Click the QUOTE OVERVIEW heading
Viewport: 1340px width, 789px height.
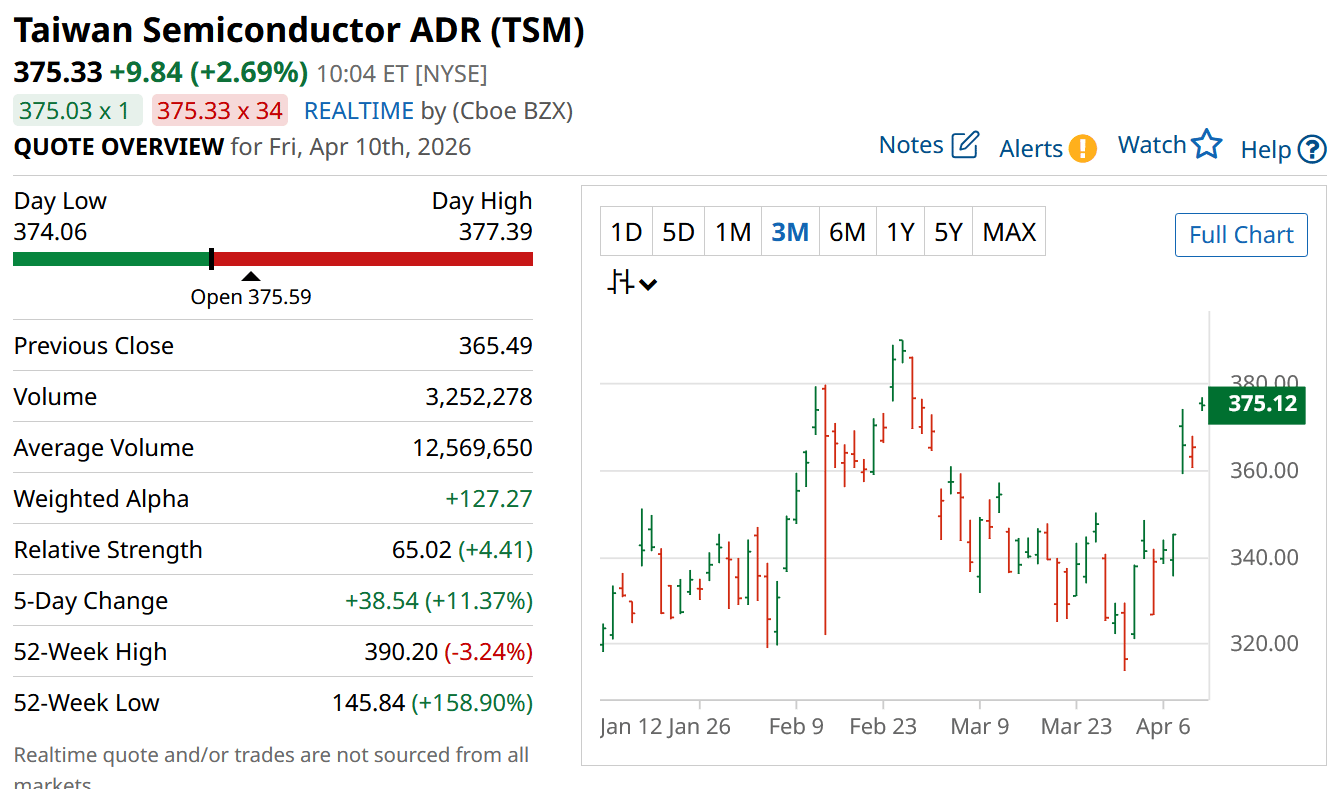tap(119, 147)
